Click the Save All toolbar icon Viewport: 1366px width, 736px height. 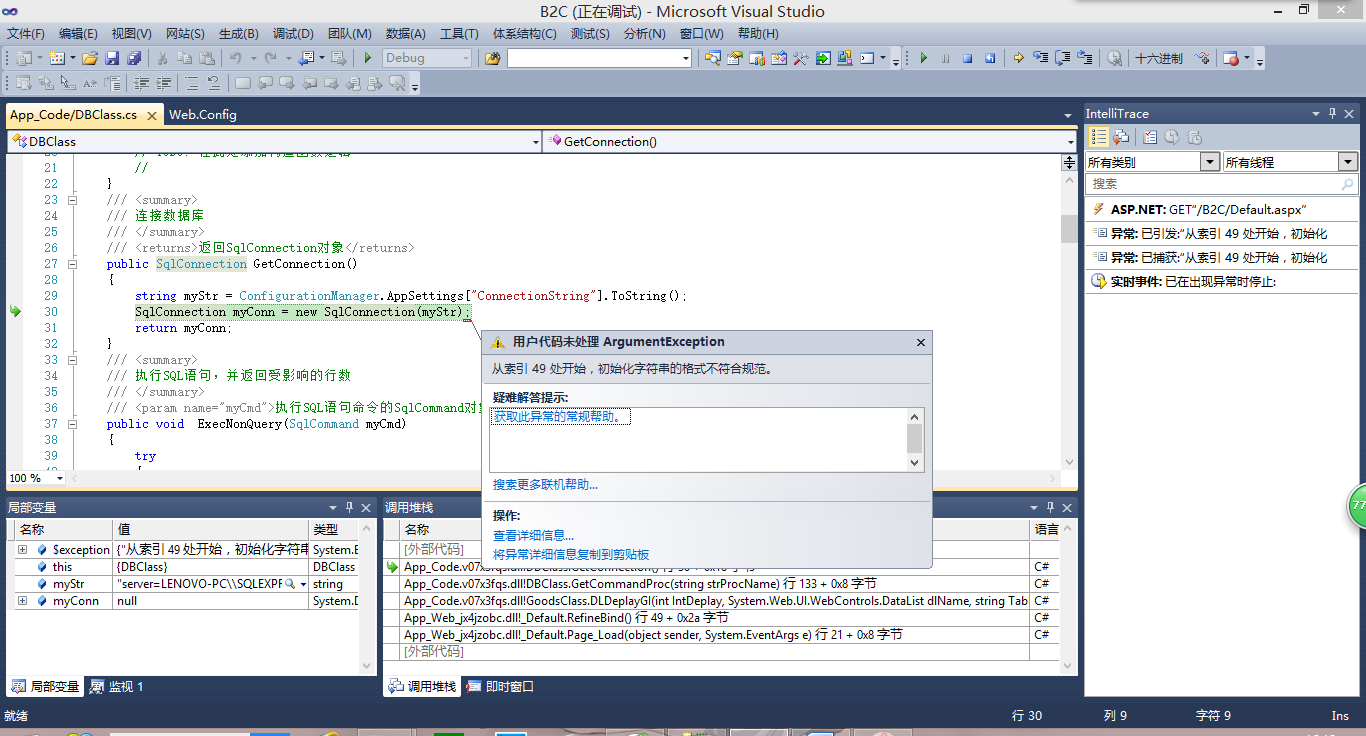tap(134, 58)
